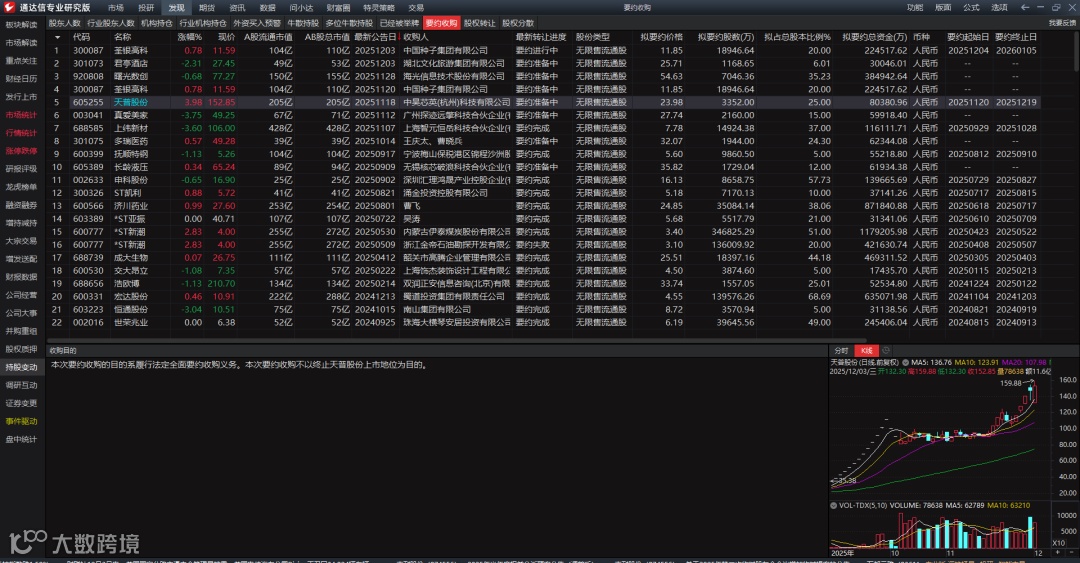The height and width of the screenshot is (563, 1080).
Task: Sort by 拟要约总资金(万) column header
Action: 875,37
